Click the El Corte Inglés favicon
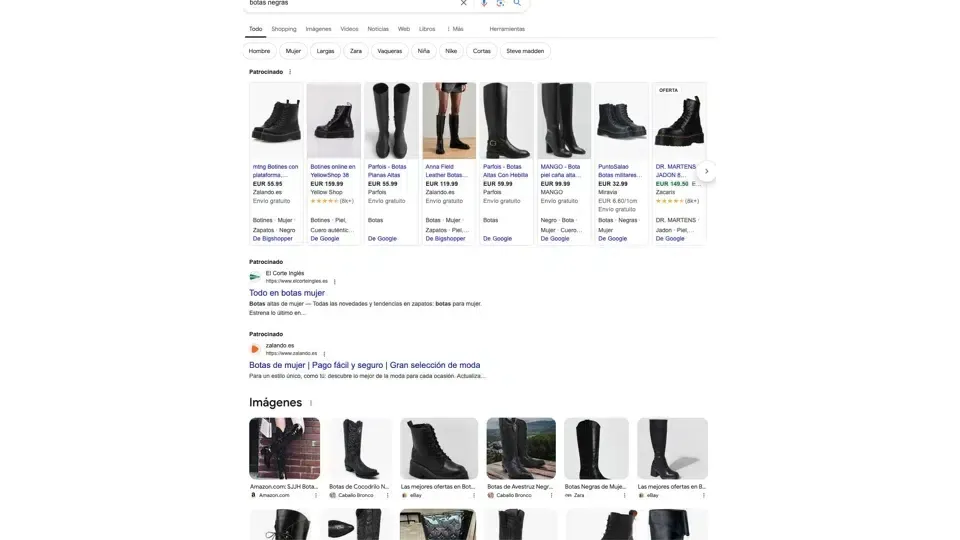Viewport: 960px width, 540px height. pyautogui.click(x=255, y=277)
